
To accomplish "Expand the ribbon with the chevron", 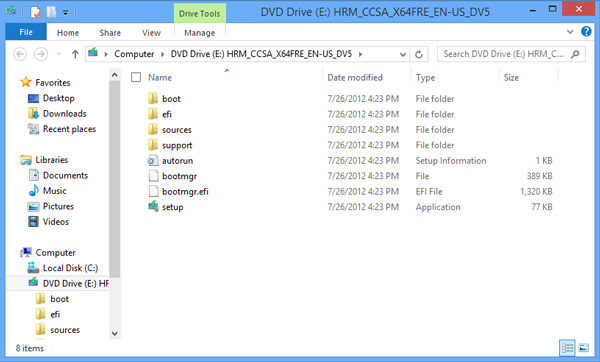I will pyautogui.click(x=570, y=31).
